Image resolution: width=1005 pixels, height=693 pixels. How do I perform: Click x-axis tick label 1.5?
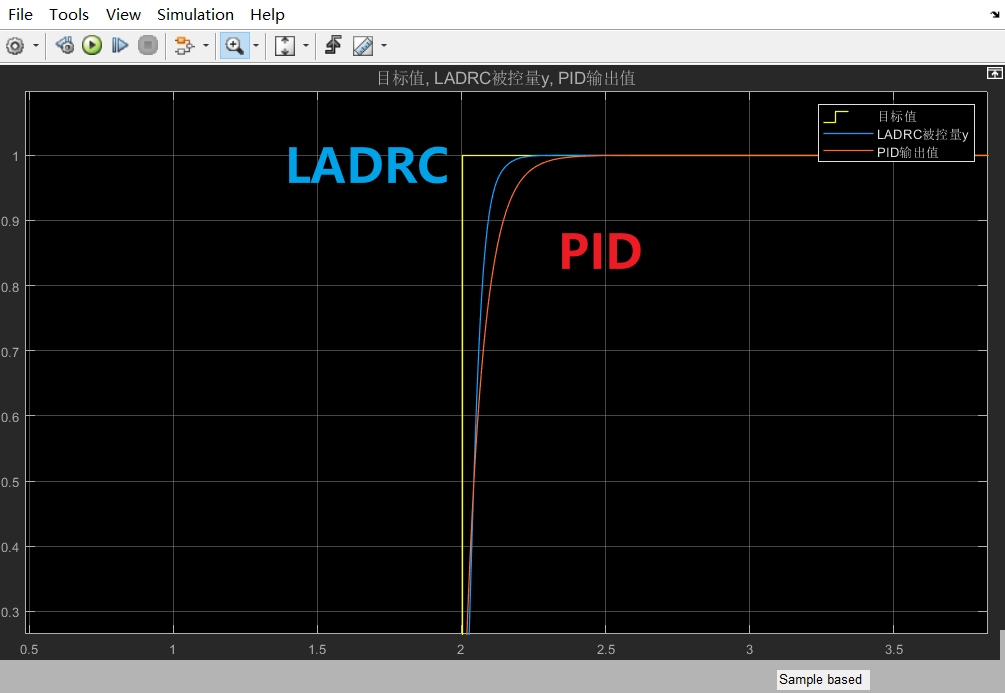point(317,649)
